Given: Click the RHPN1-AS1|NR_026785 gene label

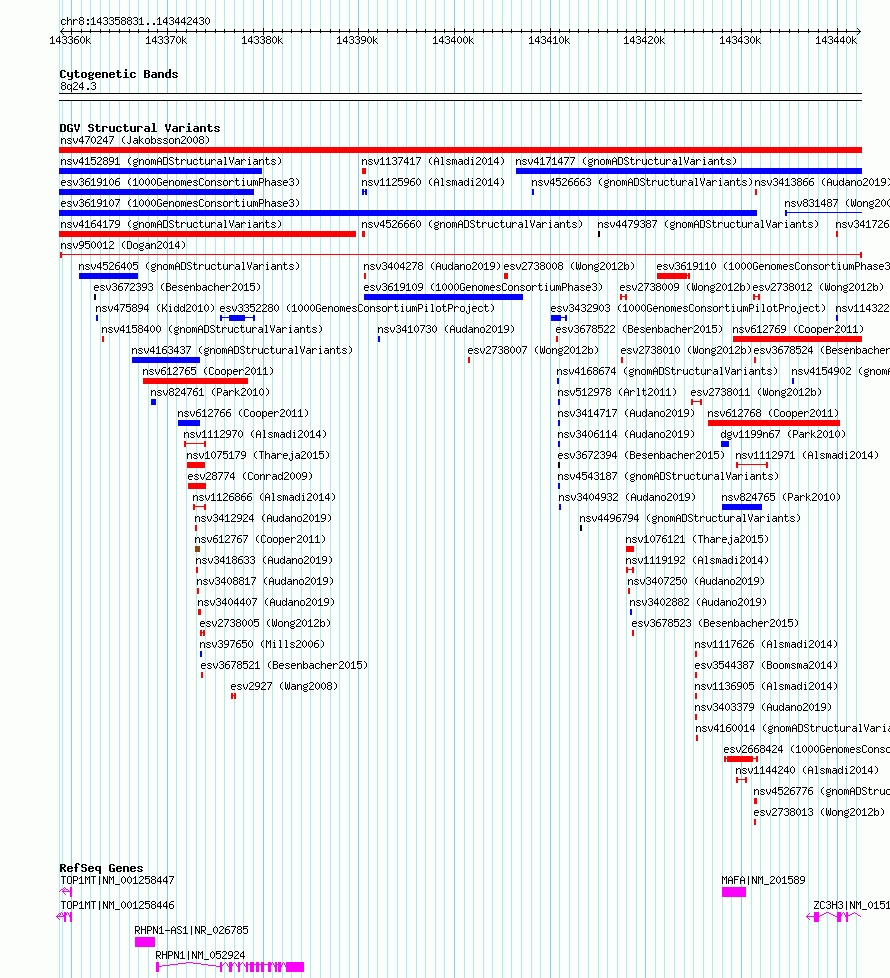Looking at the screenshot, I should point(191,931).
